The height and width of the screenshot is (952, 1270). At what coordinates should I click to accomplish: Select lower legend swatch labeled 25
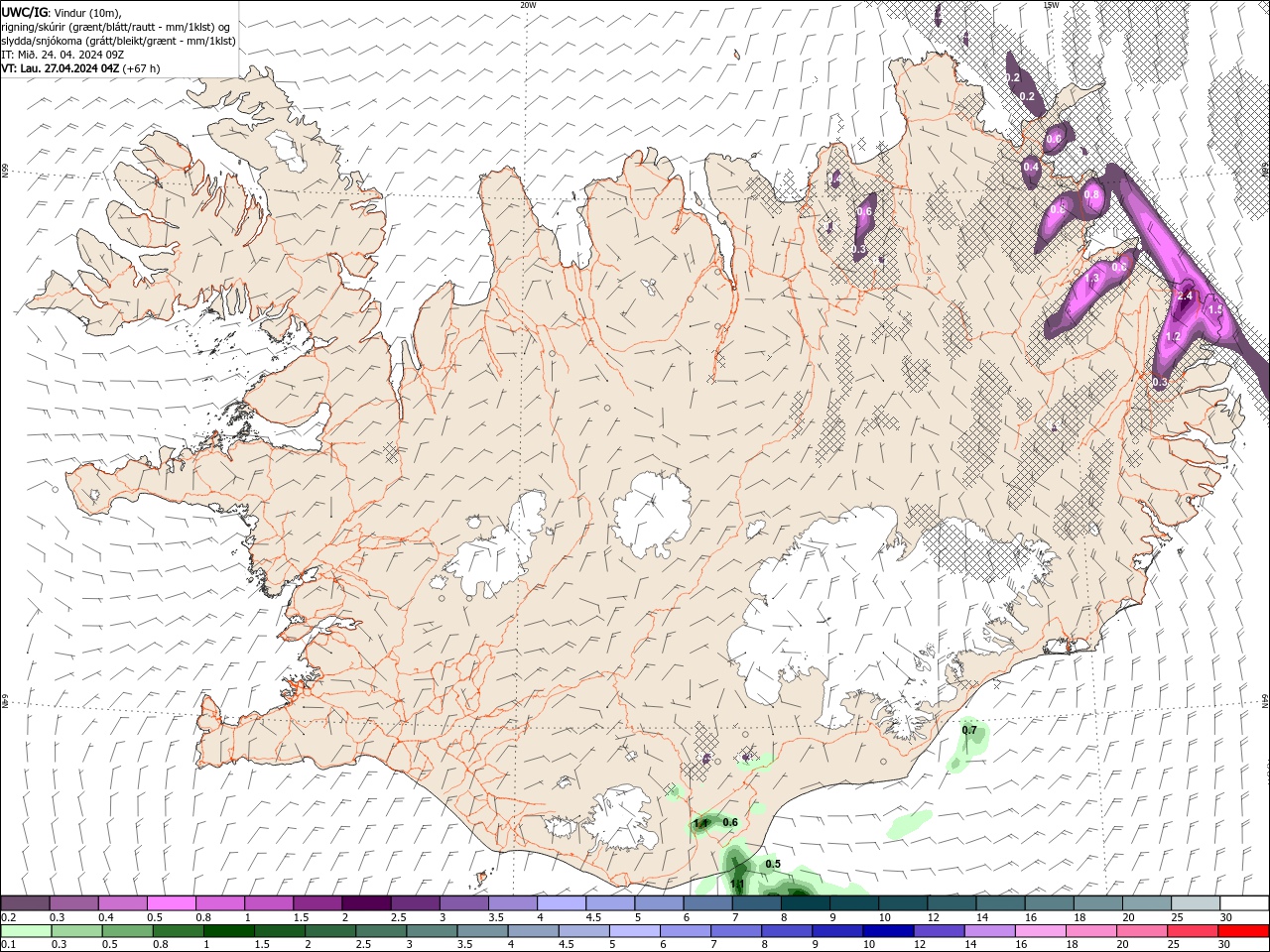pos(1193,931)
